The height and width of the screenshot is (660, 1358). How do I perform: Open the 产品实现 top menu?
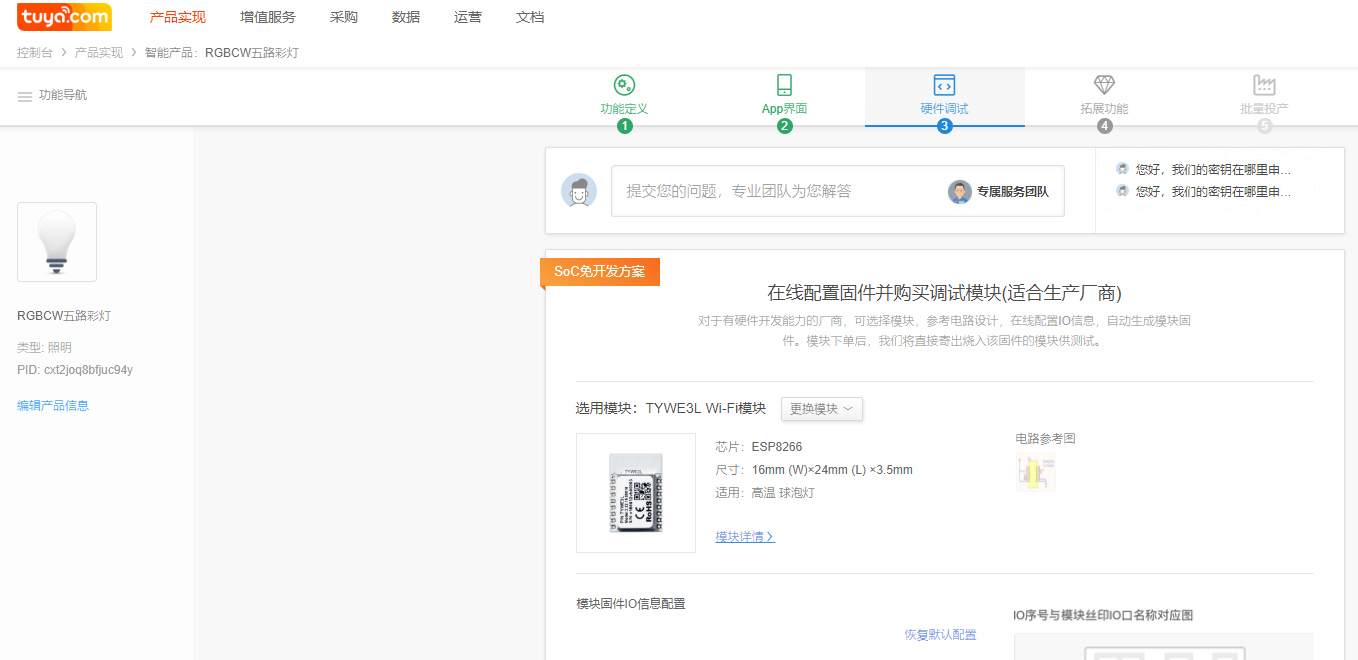pos(177,17)
